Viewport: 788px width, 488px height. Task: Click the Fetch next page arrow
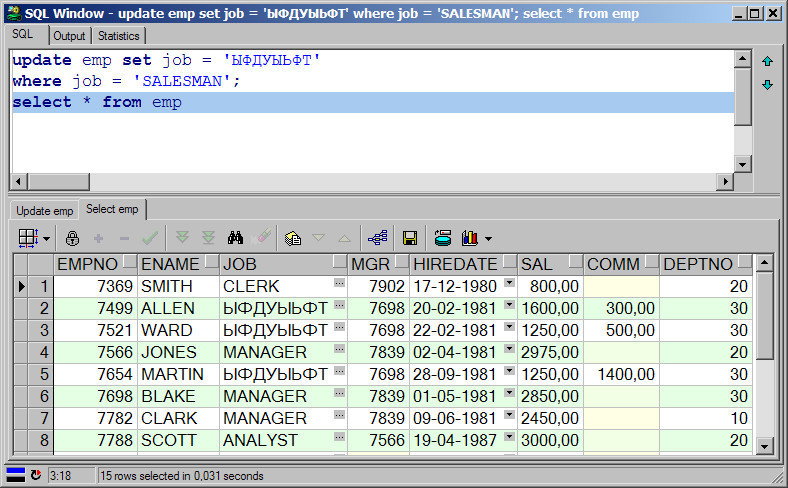pos(182,238)
